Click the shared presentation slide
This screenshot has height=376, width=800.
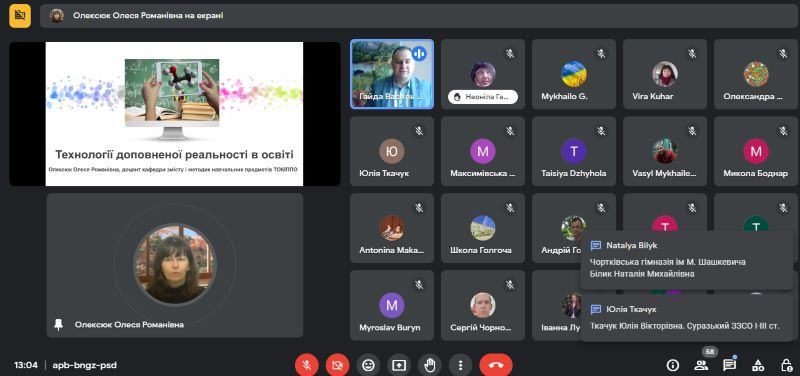pyautogui.click(x=174, y=114)
